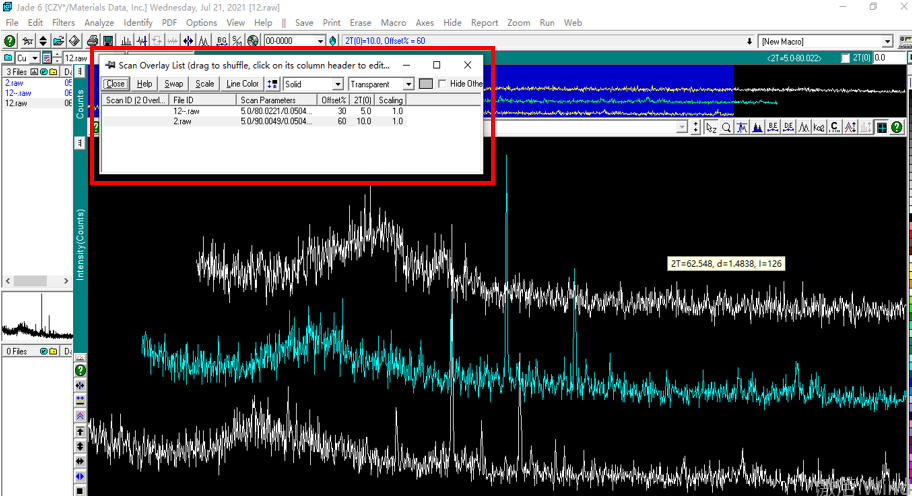Open the Solid line style dropdown

tap(337, 84)
